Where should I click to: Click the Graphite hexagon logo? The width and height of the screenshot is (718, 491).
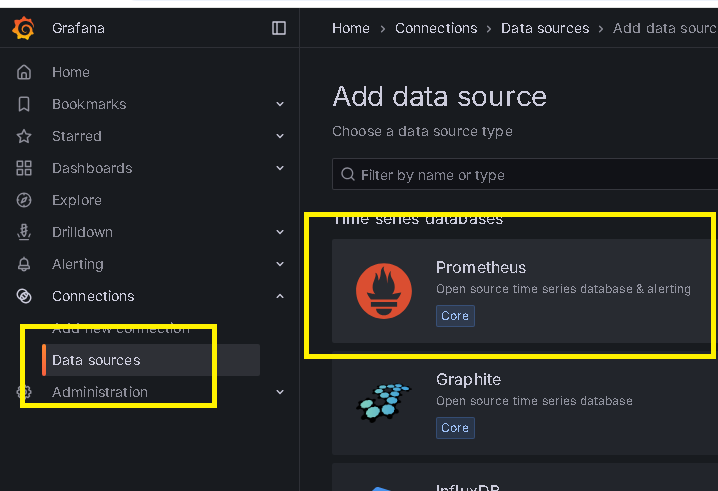click(x=384, y=403)
